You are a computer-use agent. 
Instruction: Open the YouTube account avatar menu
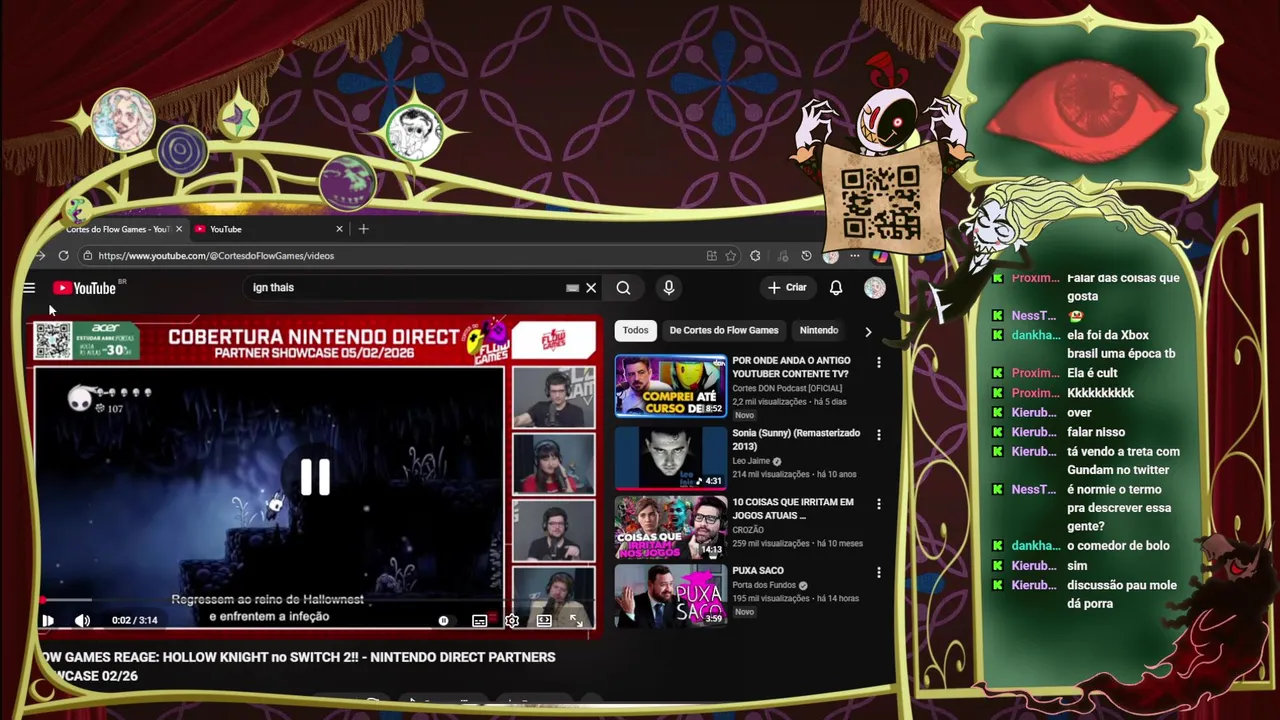click(x=875, y=288)
